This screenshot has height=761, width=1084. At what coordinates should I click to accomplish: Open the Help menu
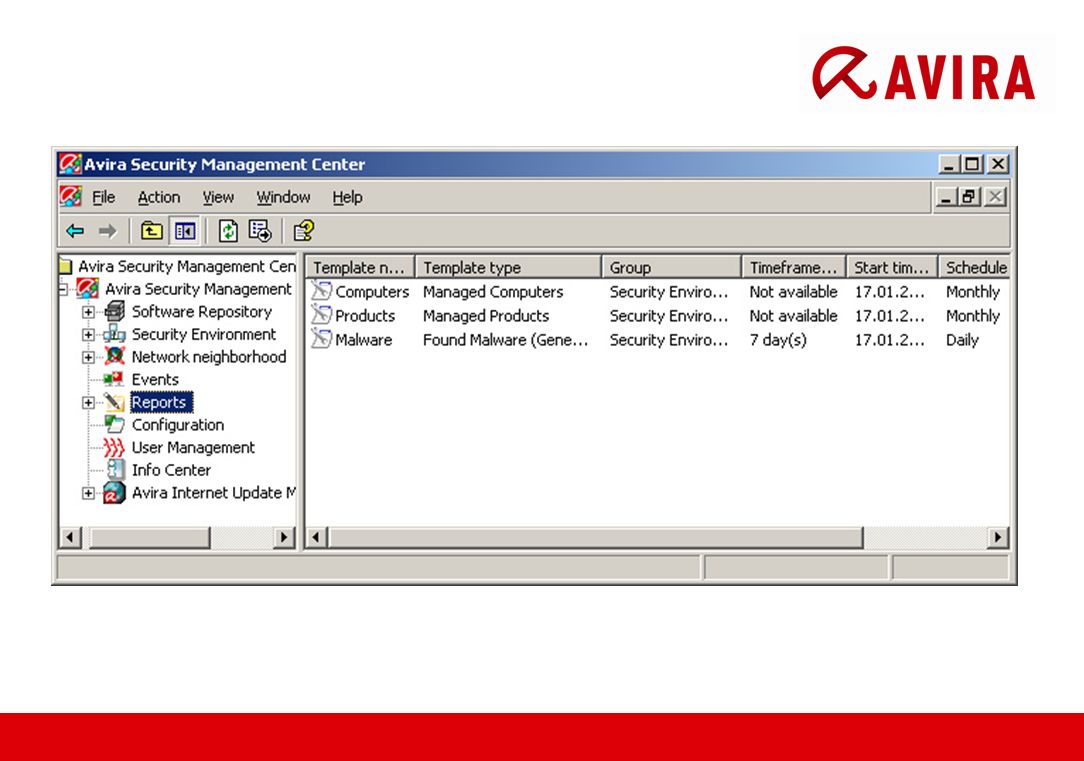point(347,198)
